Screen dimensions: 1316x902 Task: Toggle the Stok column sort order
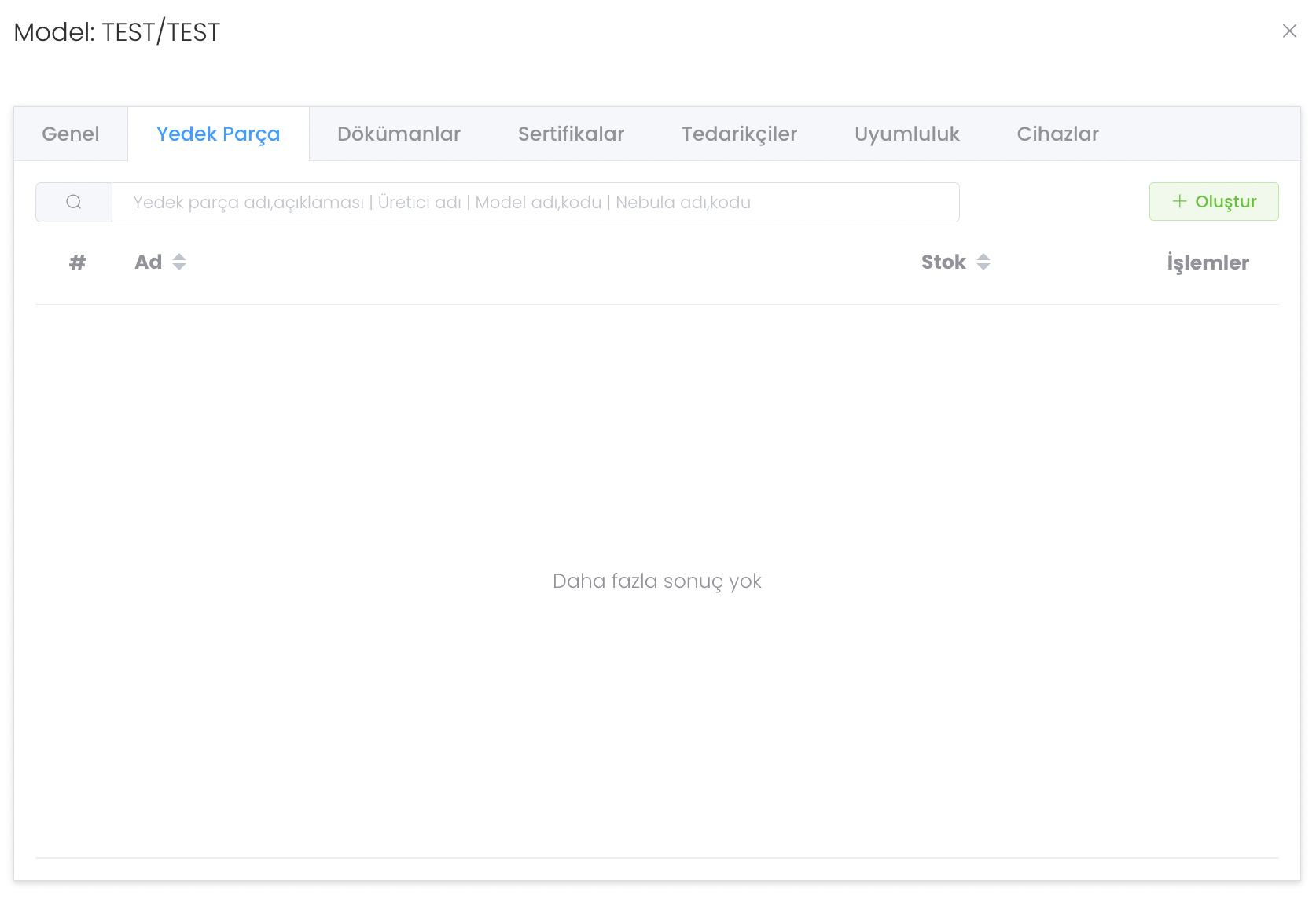click(x=984, y=262)
